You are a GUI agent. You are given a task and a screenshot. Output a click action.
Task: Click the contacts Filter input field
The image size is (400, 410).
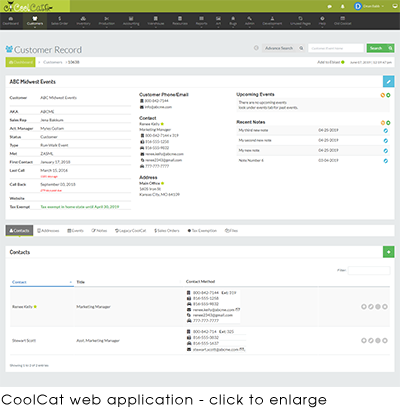(369, 270)
